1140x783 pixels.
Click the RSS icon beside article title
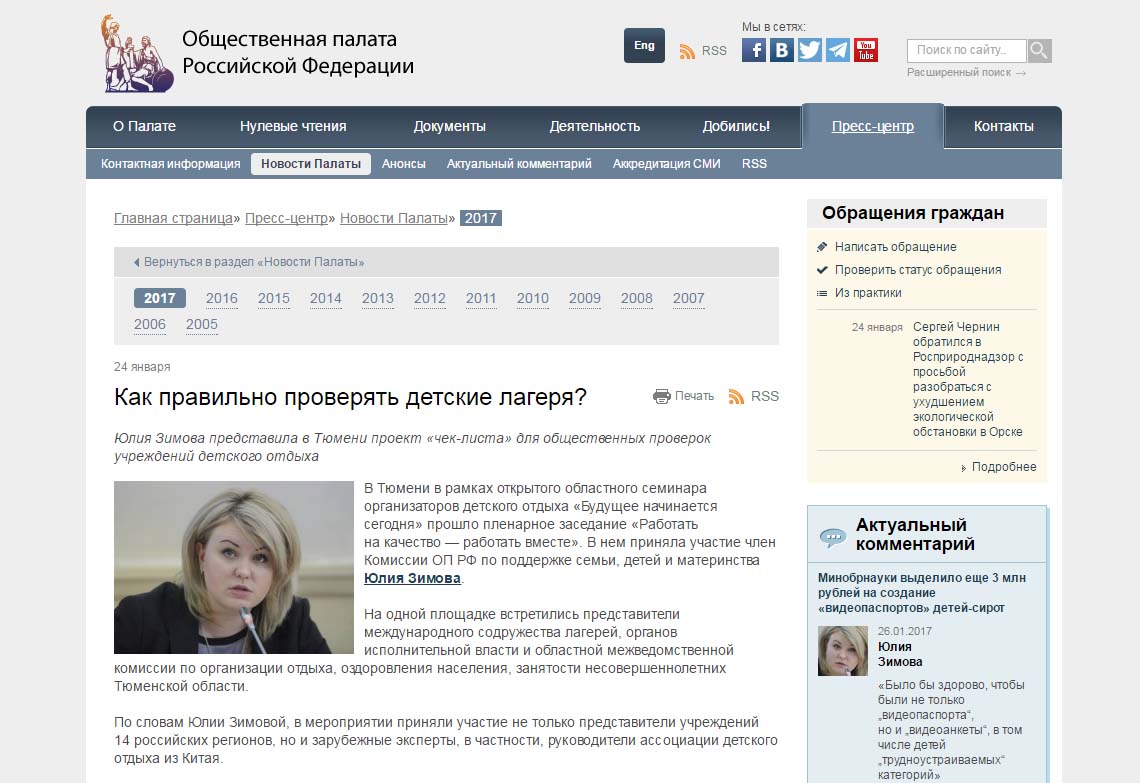coord(736,396)
